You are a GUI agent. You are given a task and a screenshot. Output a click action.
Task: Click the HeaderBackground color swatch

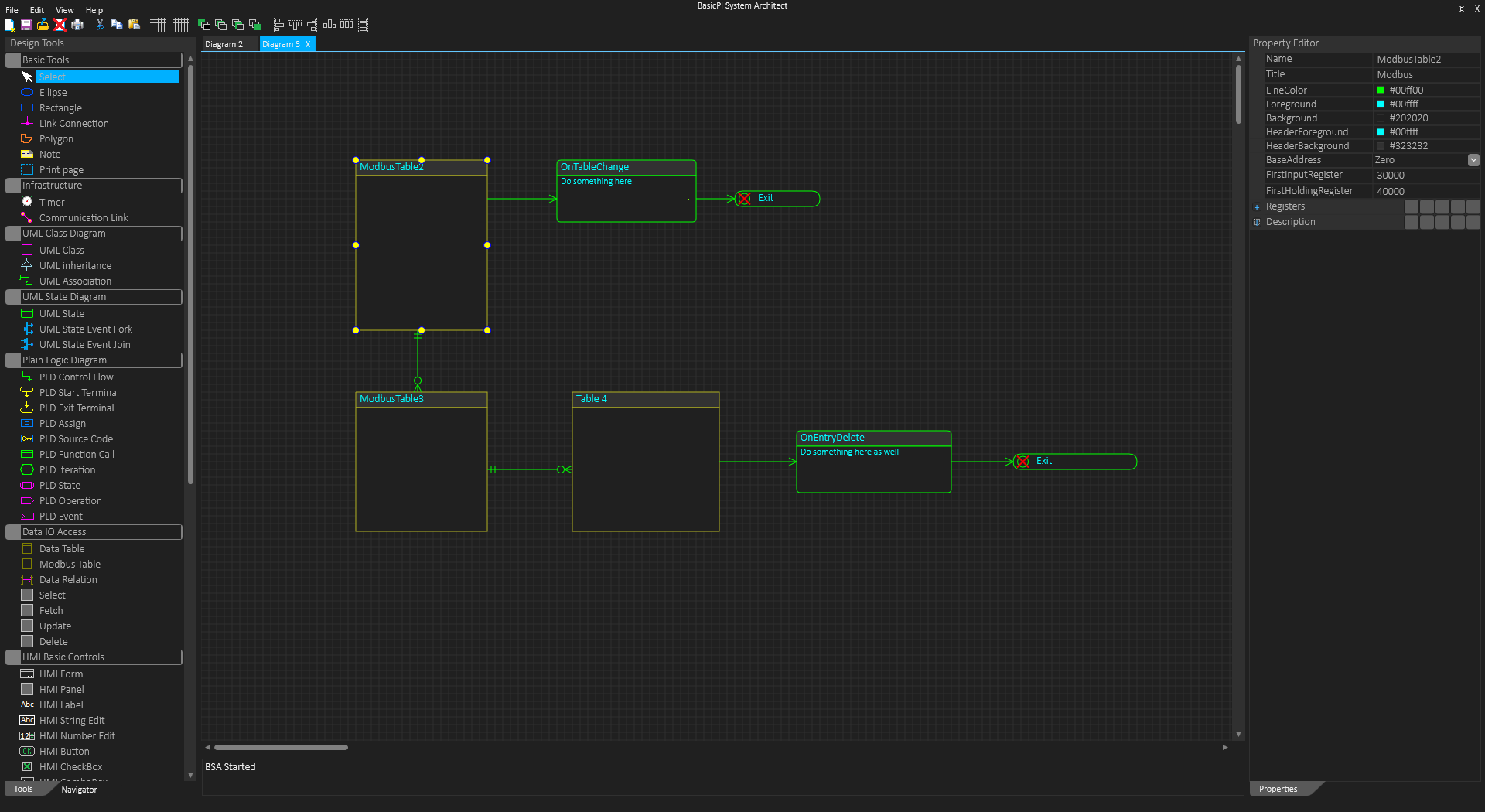tap(1381, 146)
